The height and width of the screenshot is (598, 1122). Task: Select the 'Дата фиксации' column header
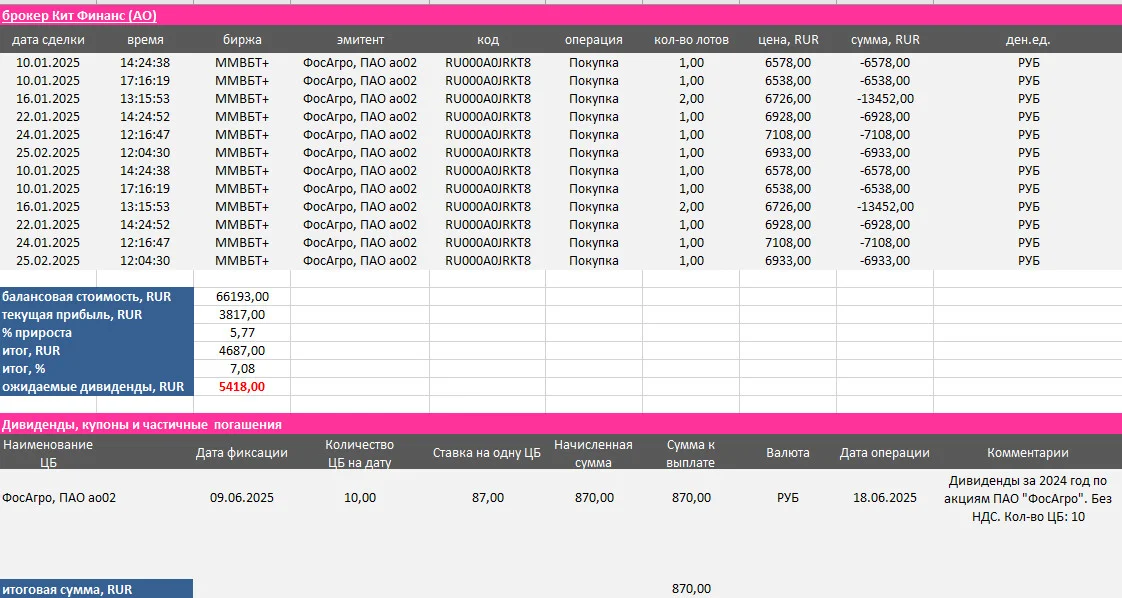[242, 453]
